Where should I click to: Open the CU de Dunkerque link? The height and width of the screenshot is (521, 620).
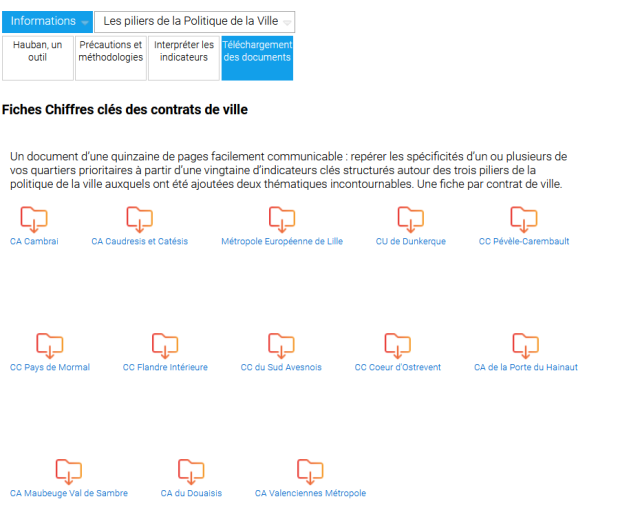[411, 241]
